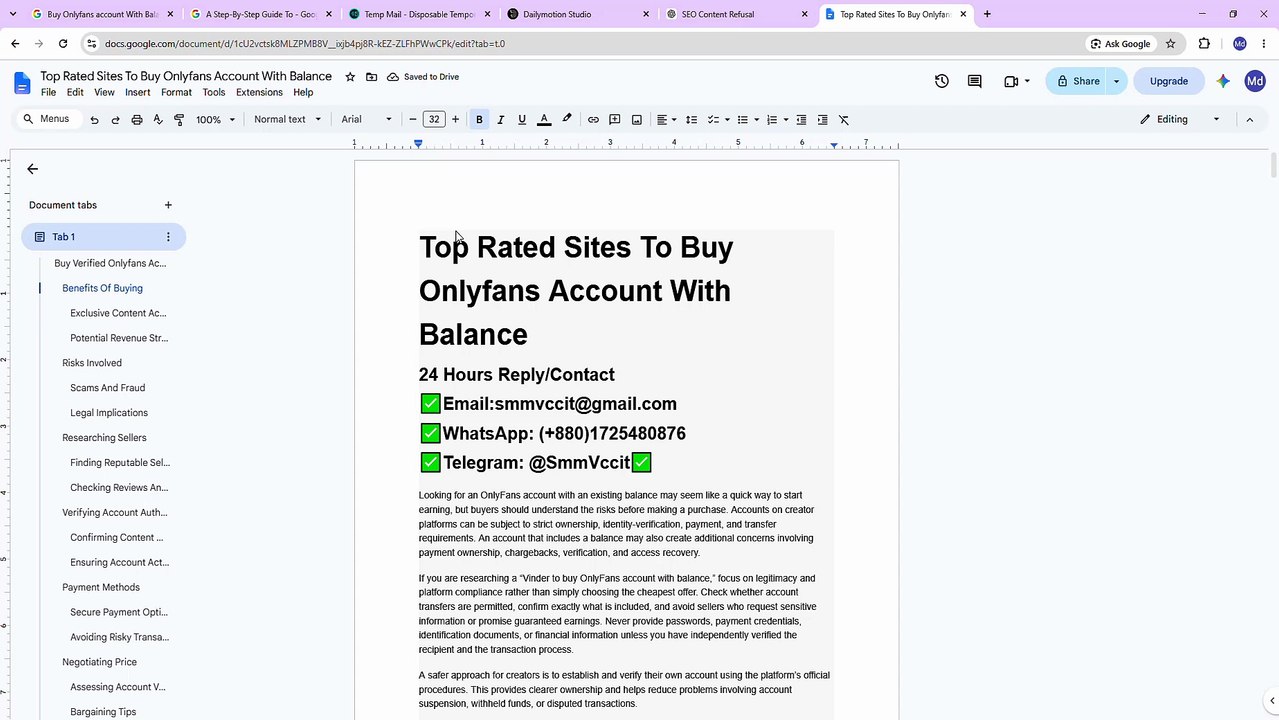Screen dimensions: 1279x720
Task: Reload the page in Chrome
Action: coord(63,44)
